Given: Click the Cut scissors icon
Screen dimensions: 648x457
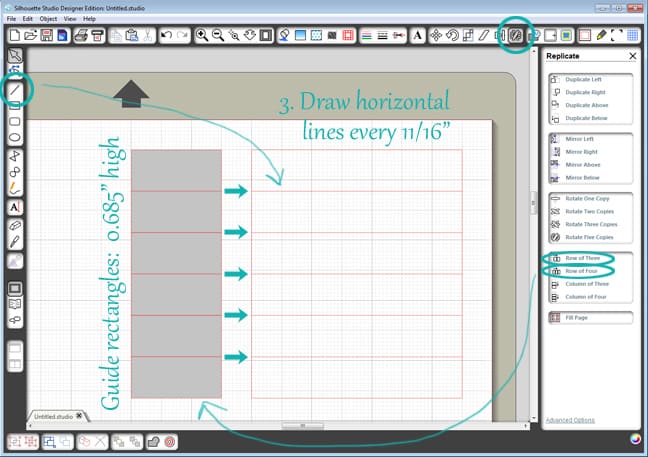Looking at the screenshot, I should (148, 36).
